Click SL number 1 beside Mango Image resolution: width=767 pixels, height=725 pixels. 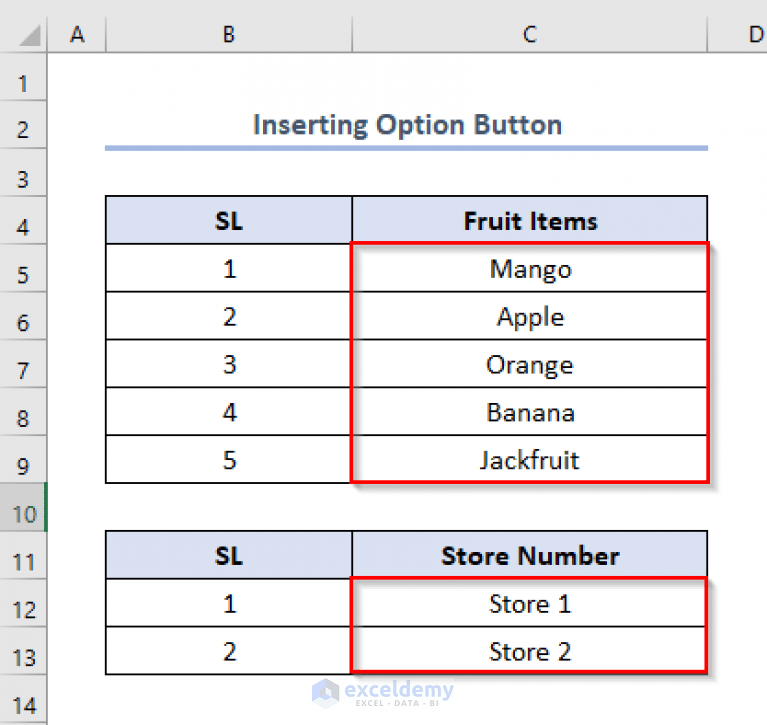229,269
